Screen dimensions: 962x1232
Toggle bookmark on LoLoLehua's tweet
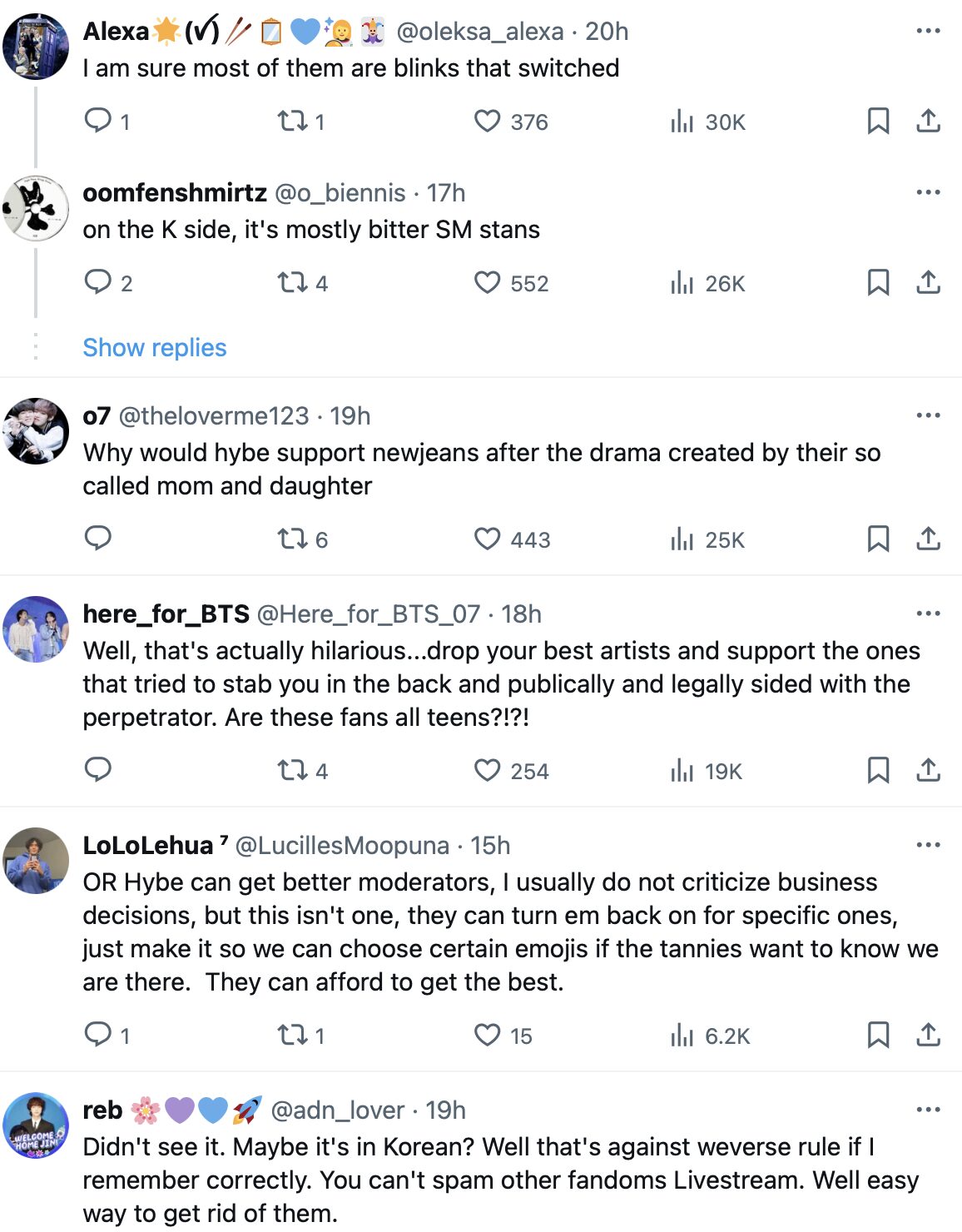point(878,1036)
